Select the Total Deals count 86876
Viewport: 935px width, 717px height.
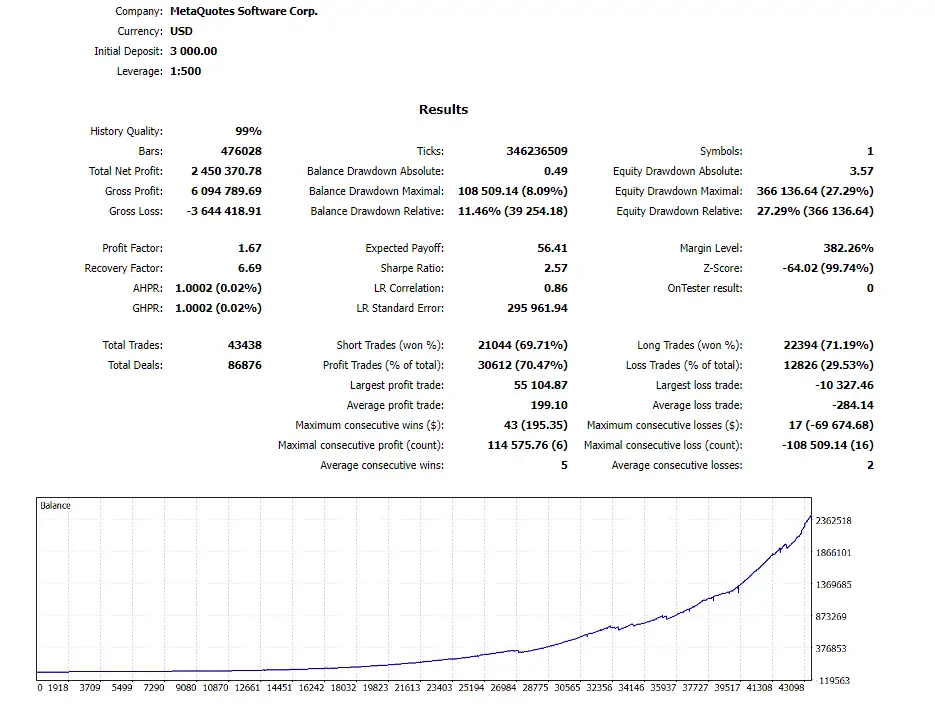pyautogui.click(x=244, y=365)
